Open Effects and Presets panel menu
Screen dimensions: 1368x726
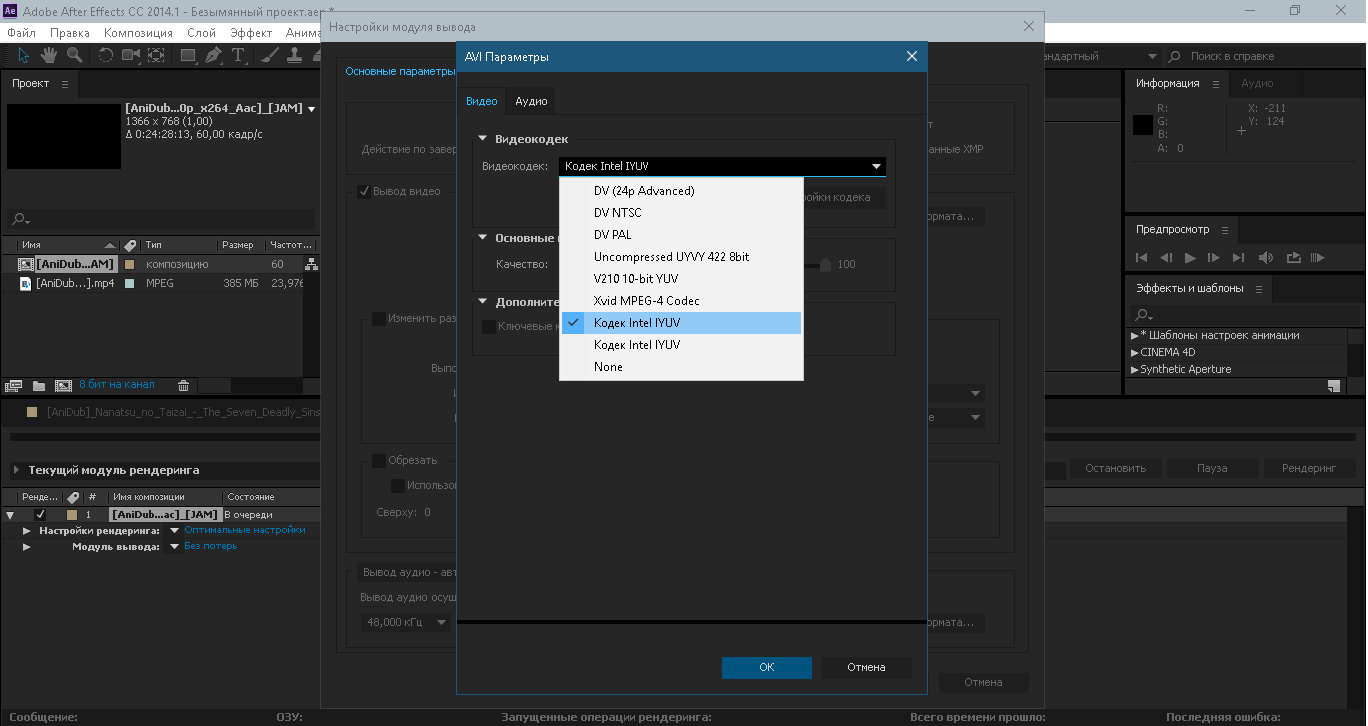[x=1259, y=289]
